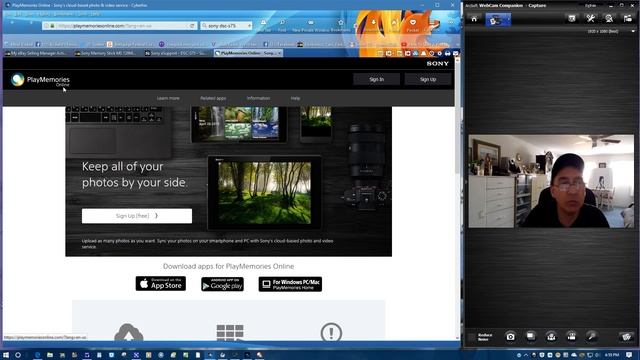Image resolution: width=640 pixels, height=360 pixels.
Task: Click the Home icon in WebCam Companion
Action: pyautogui.click(x=474, y=19)
